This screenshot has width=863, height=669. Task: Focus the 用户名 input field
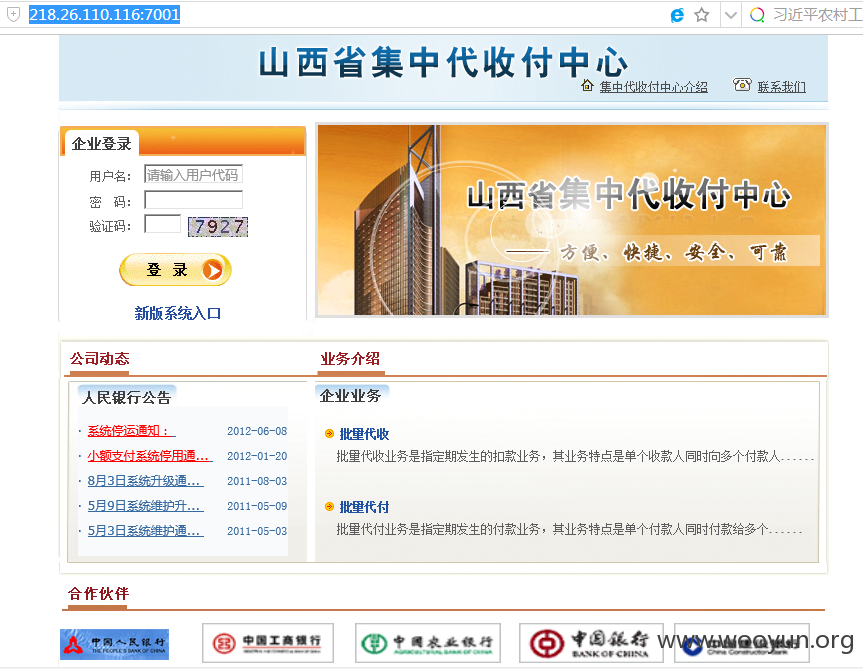point(193,174)
